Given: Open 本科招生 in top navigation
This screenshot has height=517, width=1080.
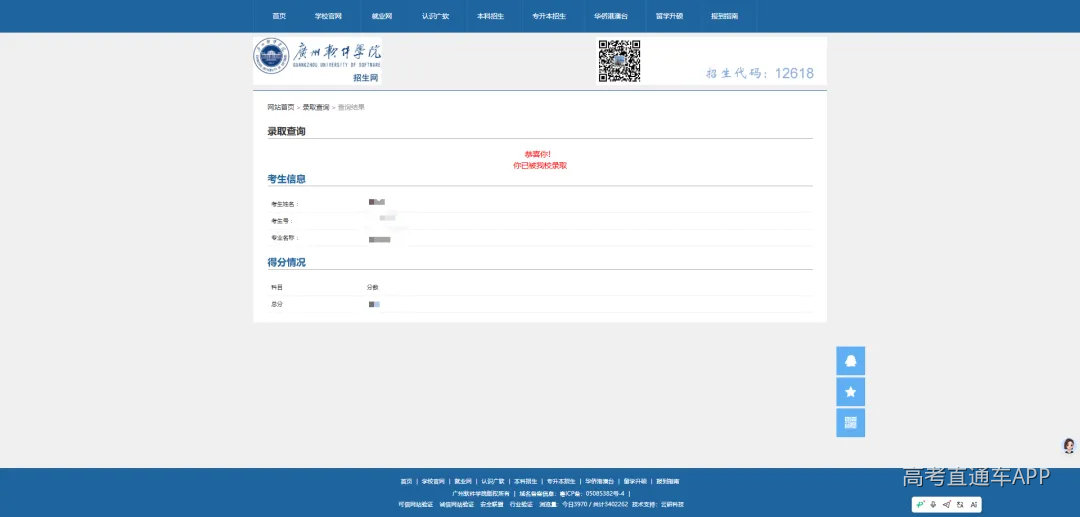Looking at the screenshot, I should coord(490,16).
